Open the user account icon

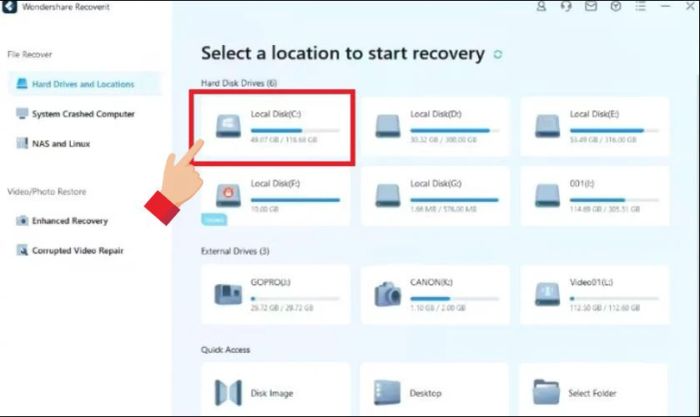541,6
